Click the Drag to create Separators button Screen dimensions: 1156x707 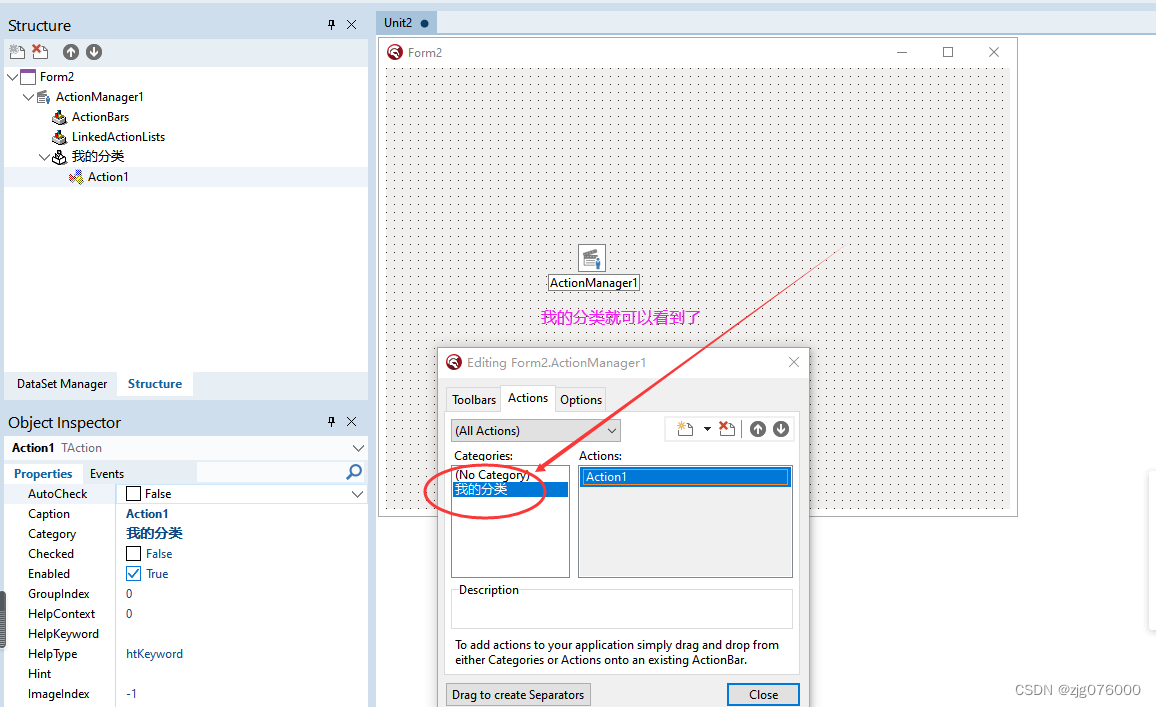(x=518, y=694)
